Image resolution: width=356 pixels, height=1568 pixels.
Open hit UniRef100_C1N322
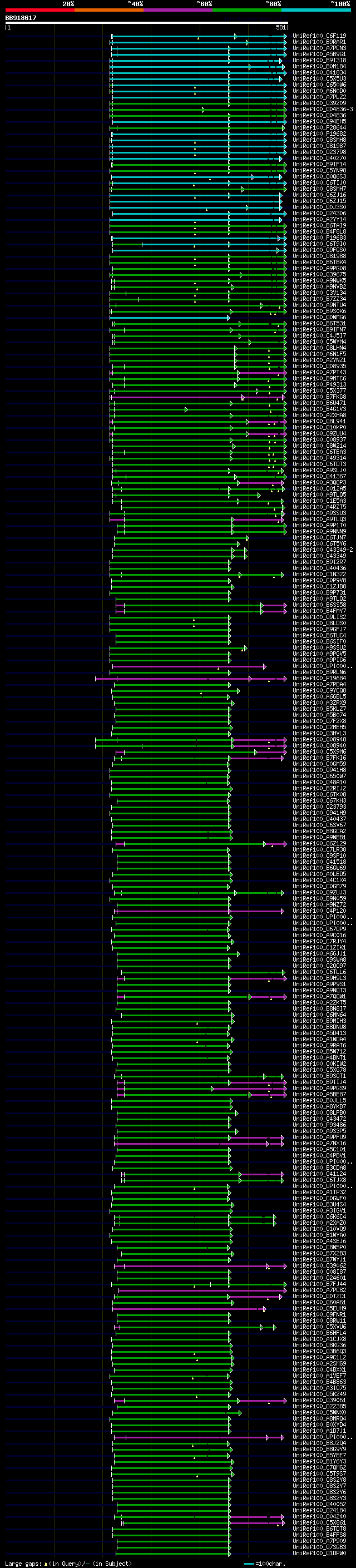point(319,574)
